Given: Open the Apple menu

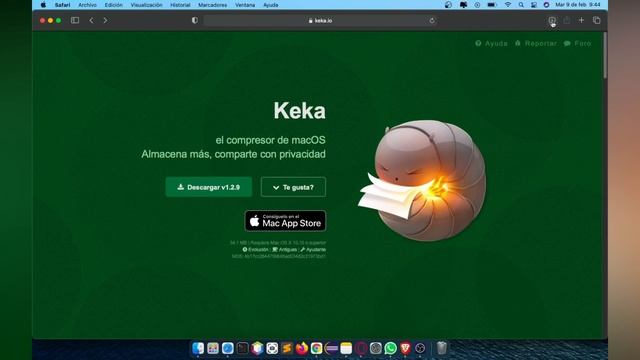Looking at the screenshot, I should coord(43,5).
